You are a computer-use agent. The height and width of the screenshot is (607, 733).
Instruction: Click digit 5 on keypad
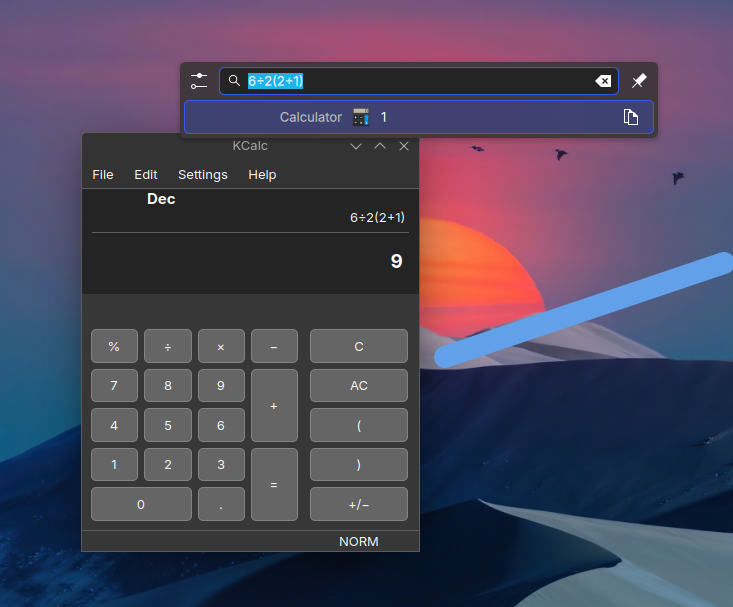pyautogui.click(x=168, y=425)
